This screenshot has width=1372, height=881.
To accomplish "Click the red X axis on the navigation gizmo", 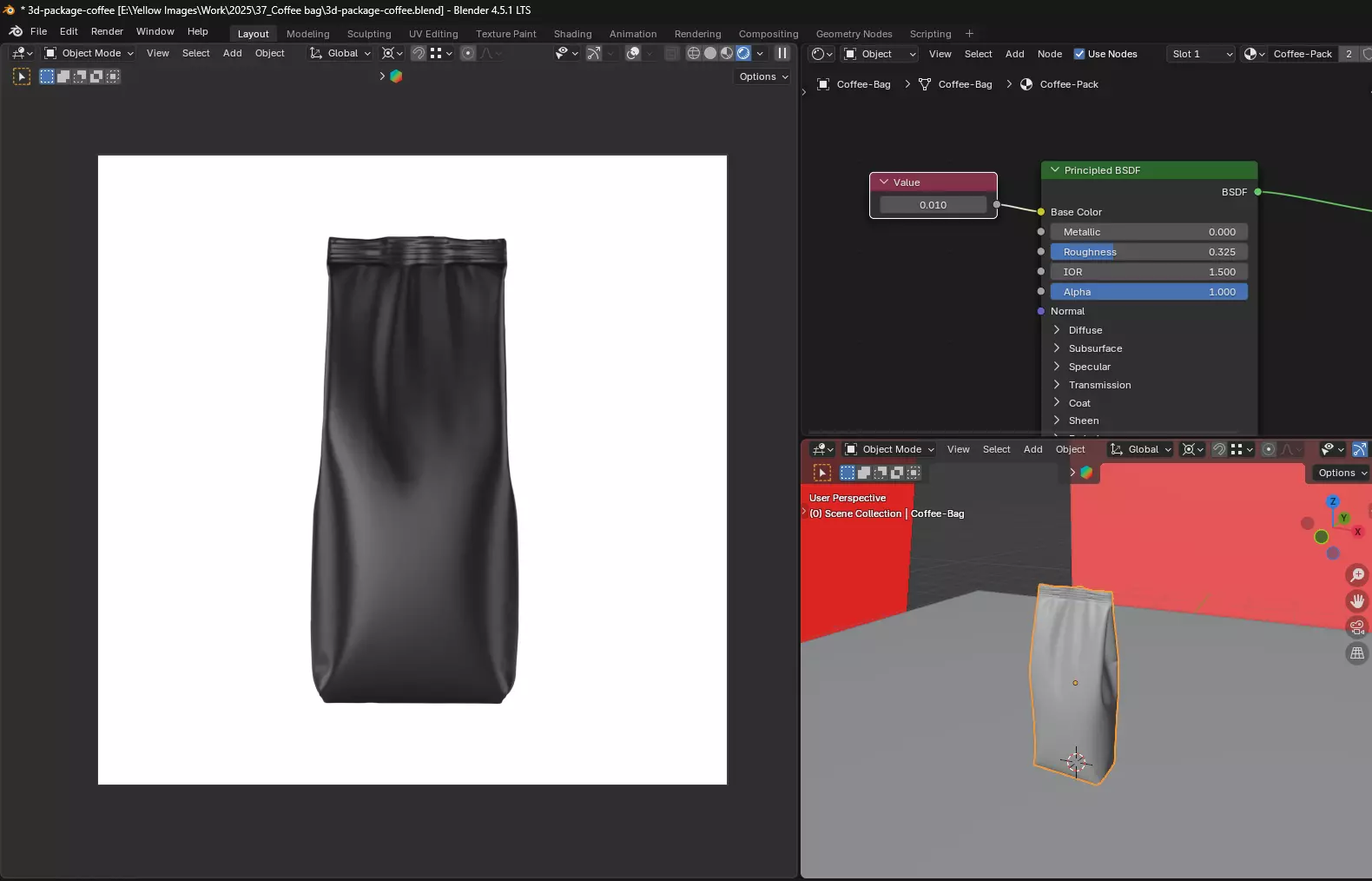I will (1357, 532).
